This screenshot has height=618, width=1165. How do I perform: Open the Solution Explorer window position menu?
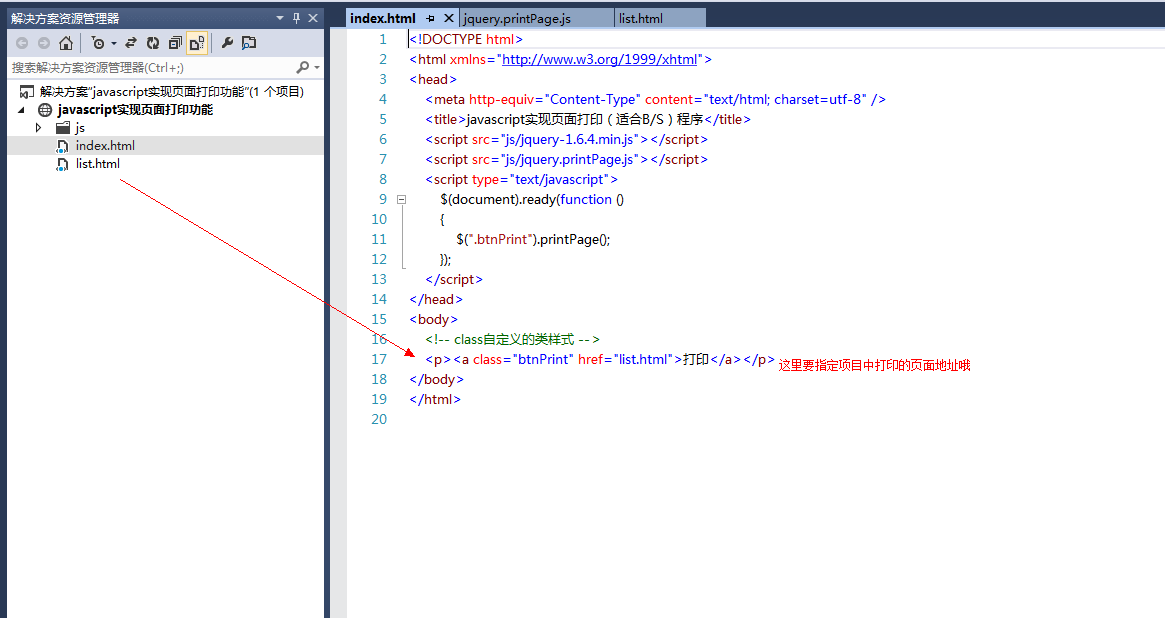pos(279,18)
